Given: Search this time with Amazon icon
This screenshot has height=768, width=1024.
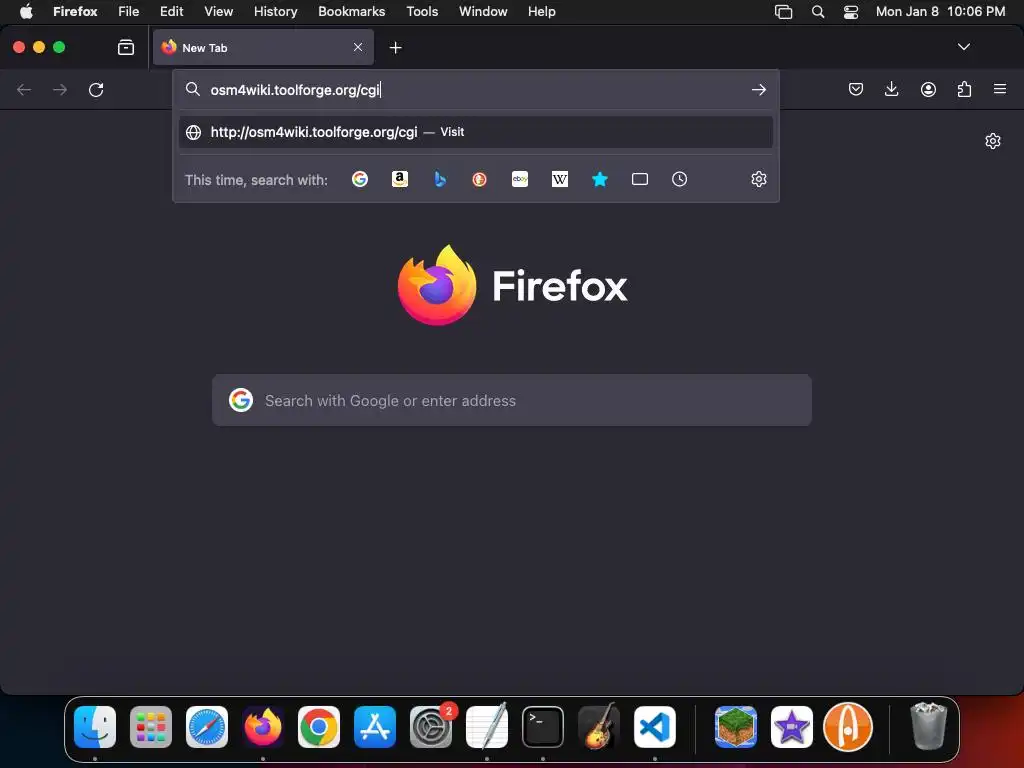Looking at the screenshot, I should point(400,179).
